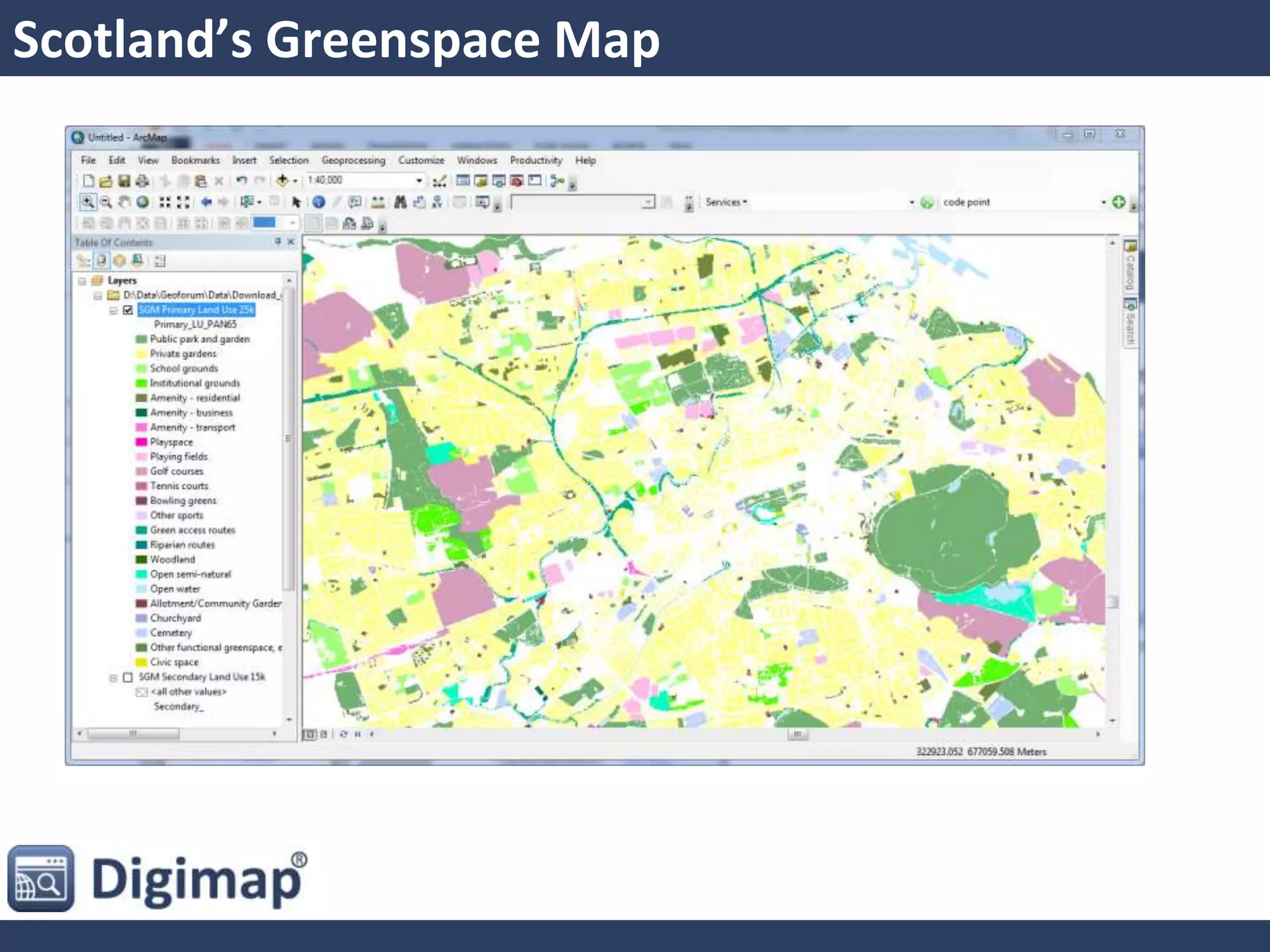The width and height of the screenshot is (1270, 952).
Task: Open the ModelBuilder window icon
Action: pos(557,180)
